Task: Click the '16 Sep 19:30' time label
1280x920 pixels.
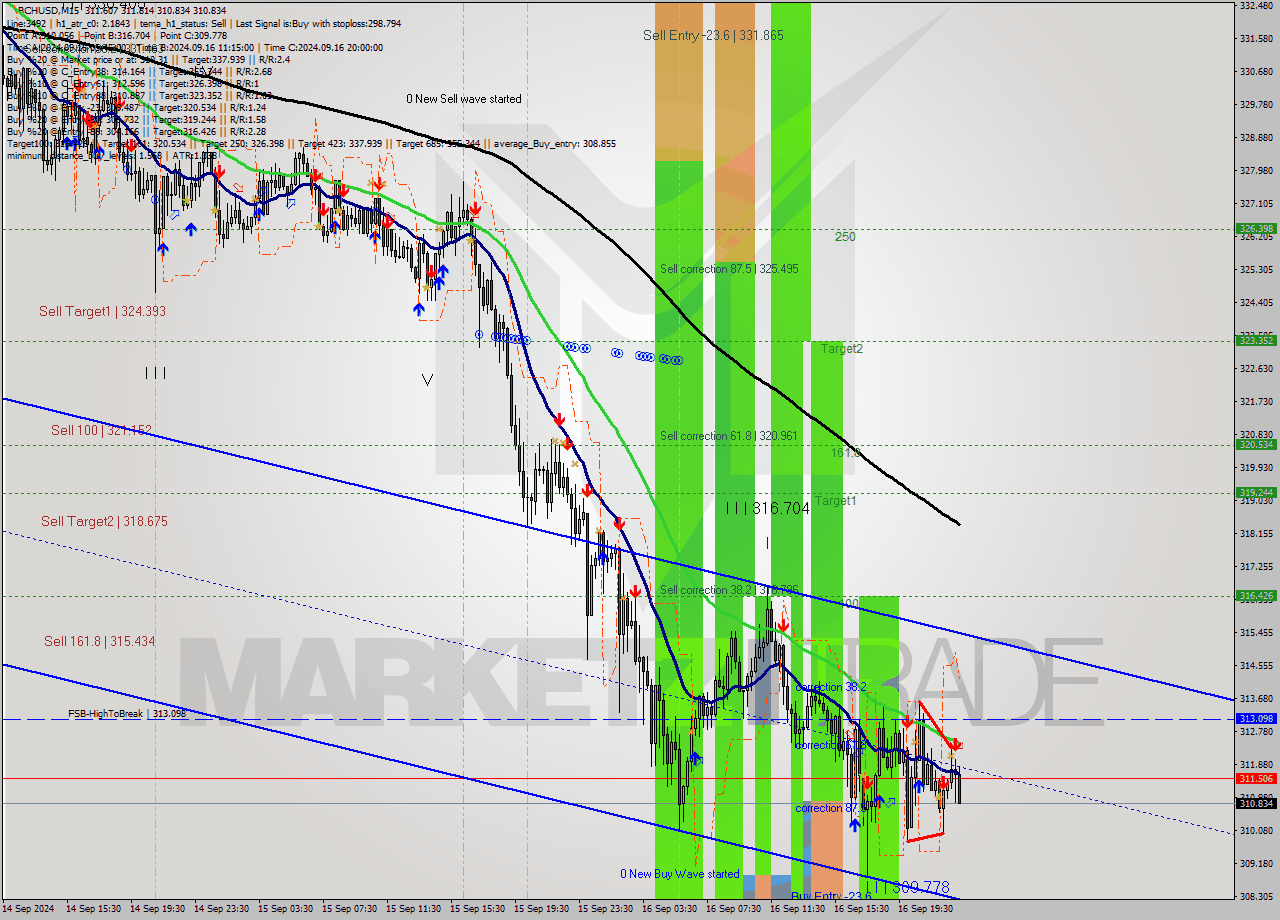Action: (x=926, y=909)
